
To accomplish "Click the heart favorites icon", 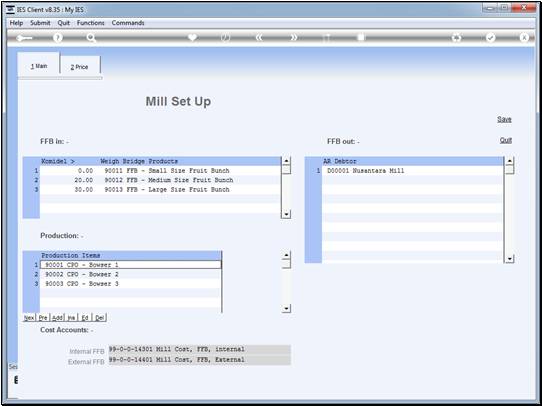I will tap(192, 38).
